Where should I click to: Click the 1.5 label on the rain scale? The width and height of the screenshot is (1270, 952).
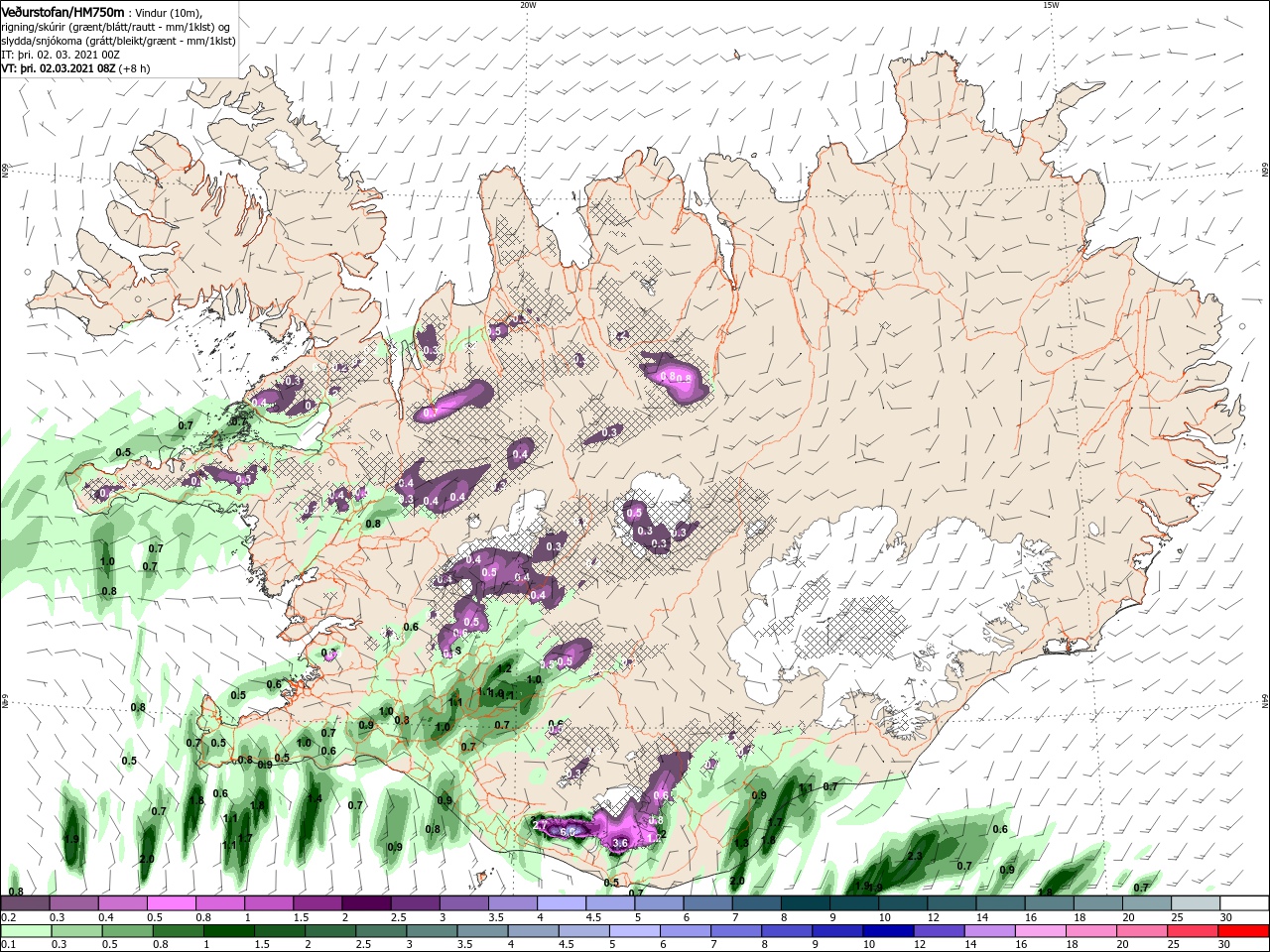coord(263,945)
